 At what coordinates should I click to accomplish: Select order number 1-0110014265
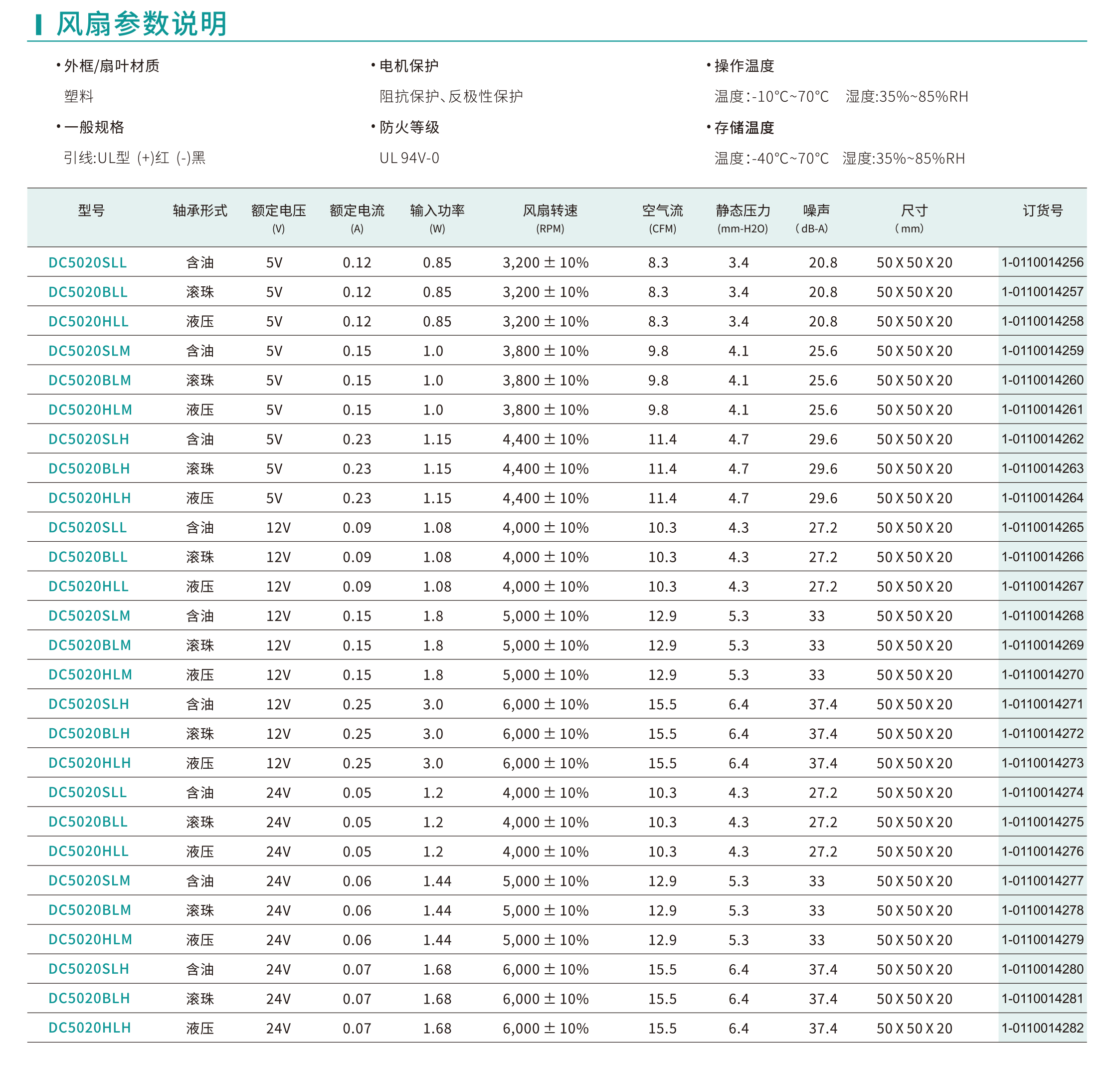coord(1042,528)
